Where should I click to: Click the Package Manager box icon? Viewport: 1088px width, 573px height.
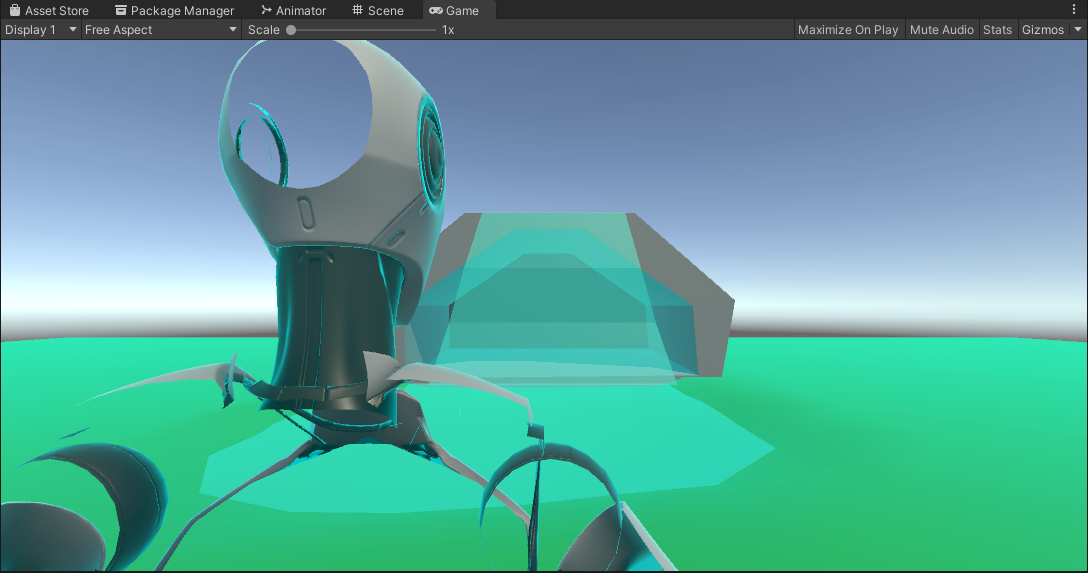[x=121, y=11]
